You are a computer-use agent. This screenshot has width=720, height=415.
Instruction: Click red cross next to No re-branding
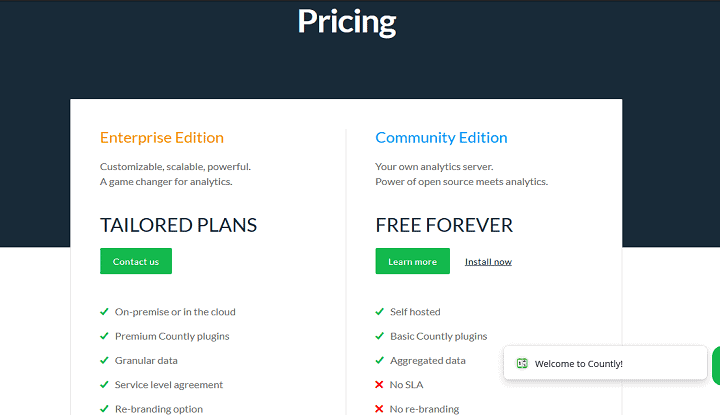pyautogui.click(x=379, y=409)
